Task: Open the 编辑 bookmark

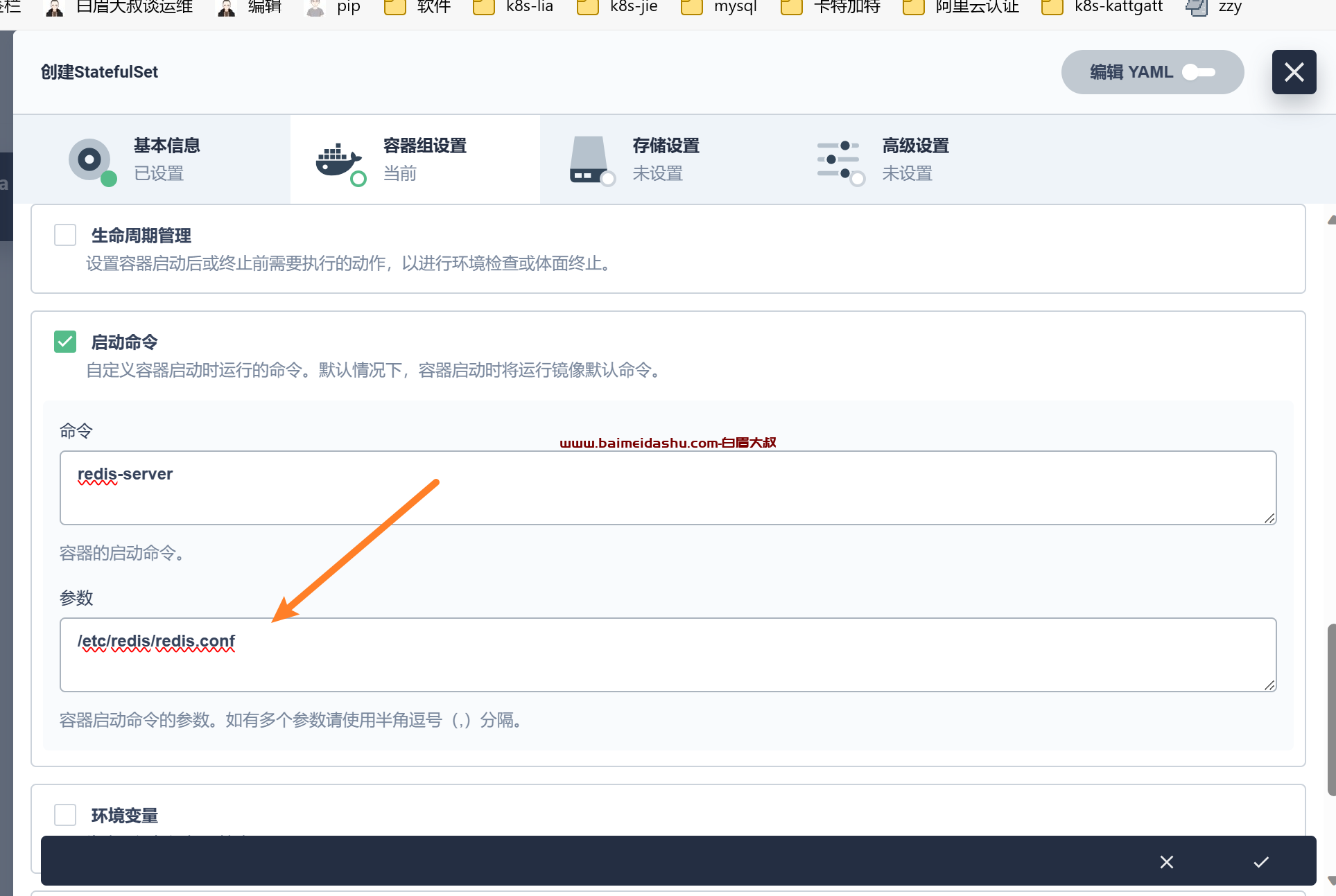Action: [x=250, y=7]
